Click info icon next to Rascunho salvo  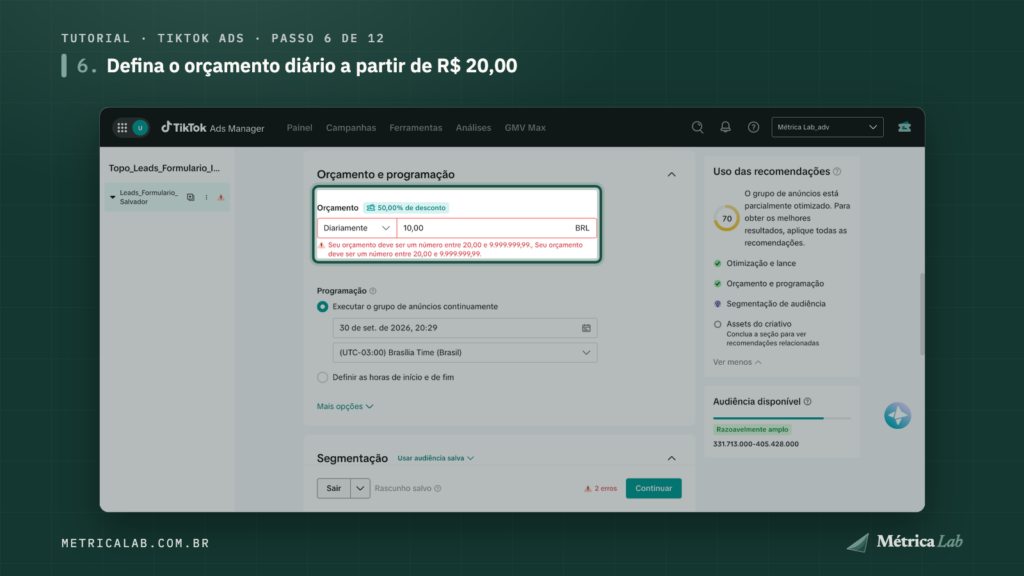pyautogui.click(x=438, y=488)
